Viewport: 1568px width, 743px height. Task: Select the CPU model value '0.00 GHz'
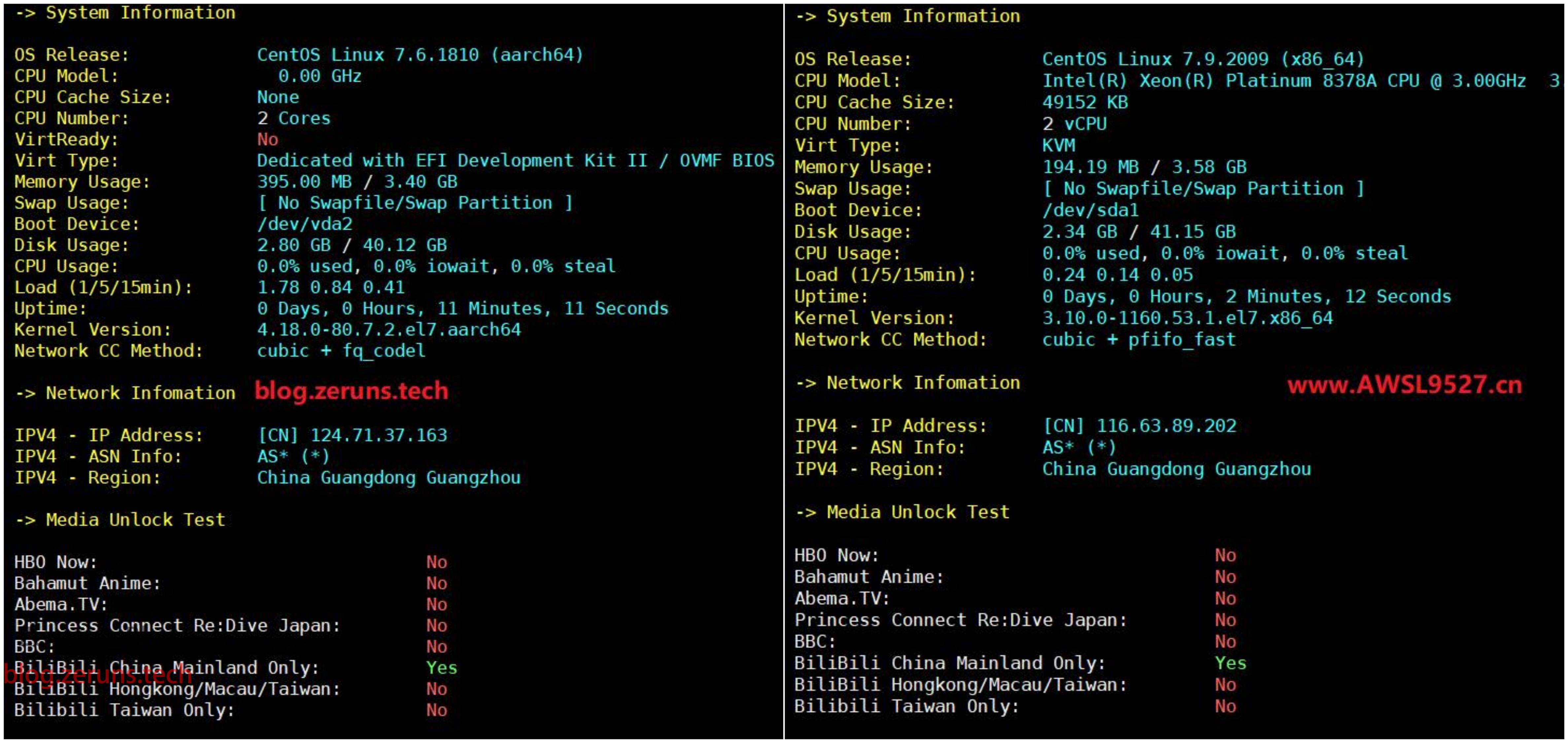tap(320, 76)
